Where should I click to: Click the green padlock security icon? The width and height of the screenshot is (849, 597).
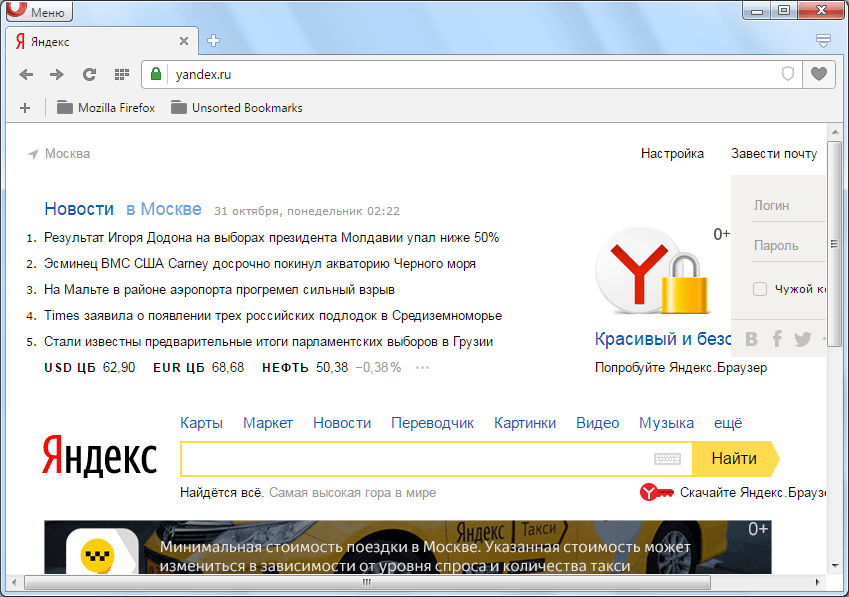click(x=156, y=74)
